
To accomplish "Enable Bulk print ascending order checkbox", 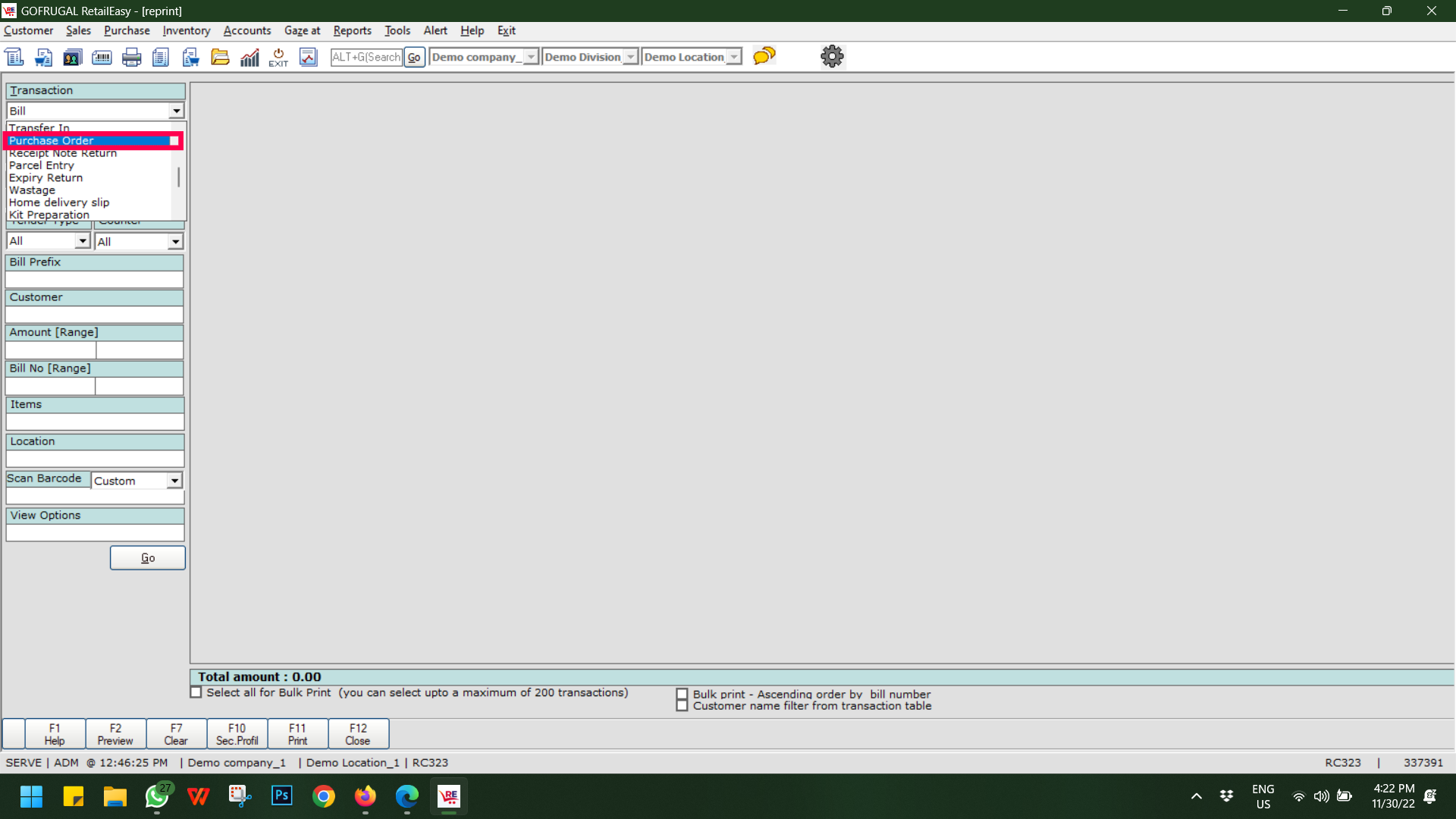I will [682, 694].
